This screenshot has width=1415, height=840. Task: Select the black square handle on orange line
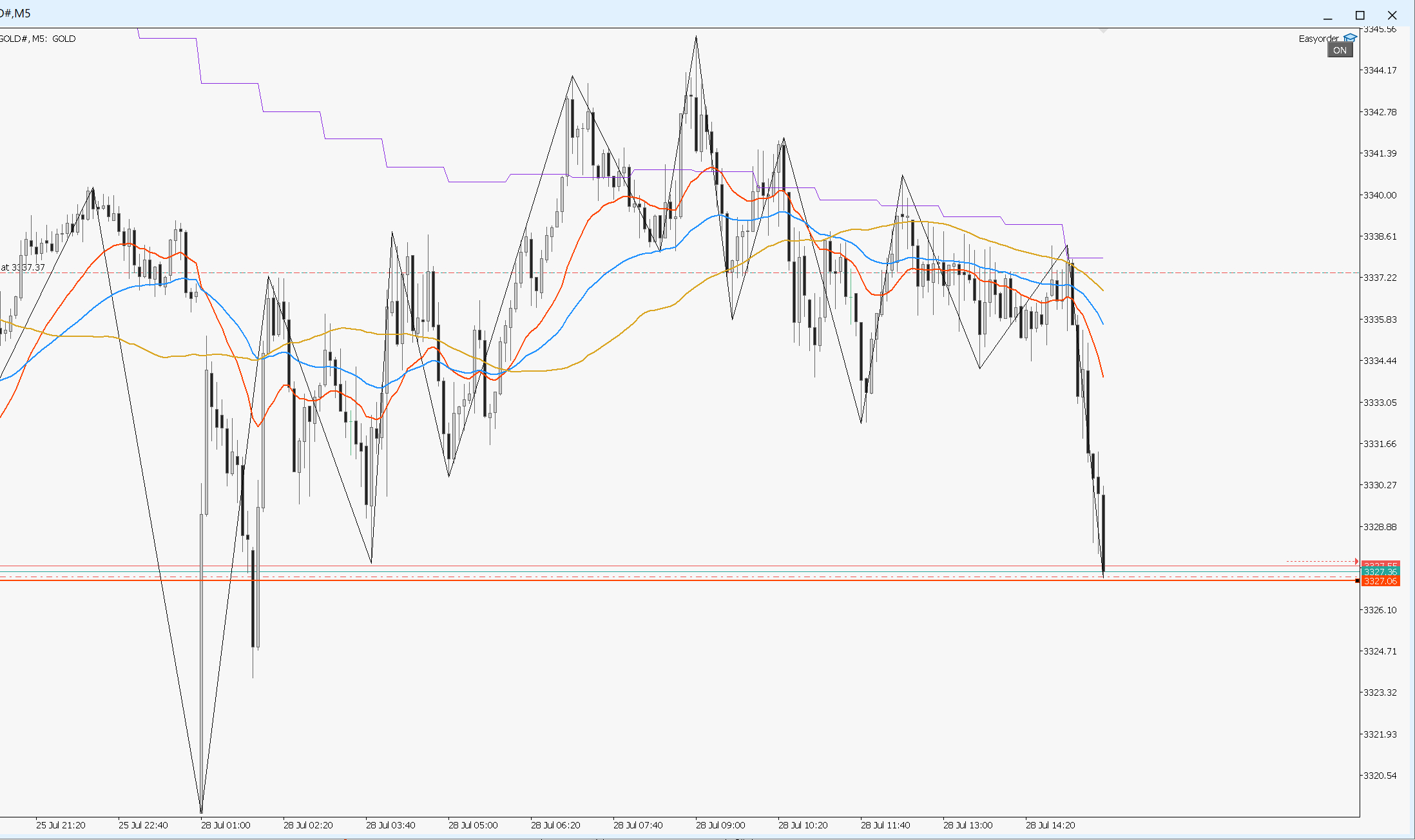(1357, 581)
